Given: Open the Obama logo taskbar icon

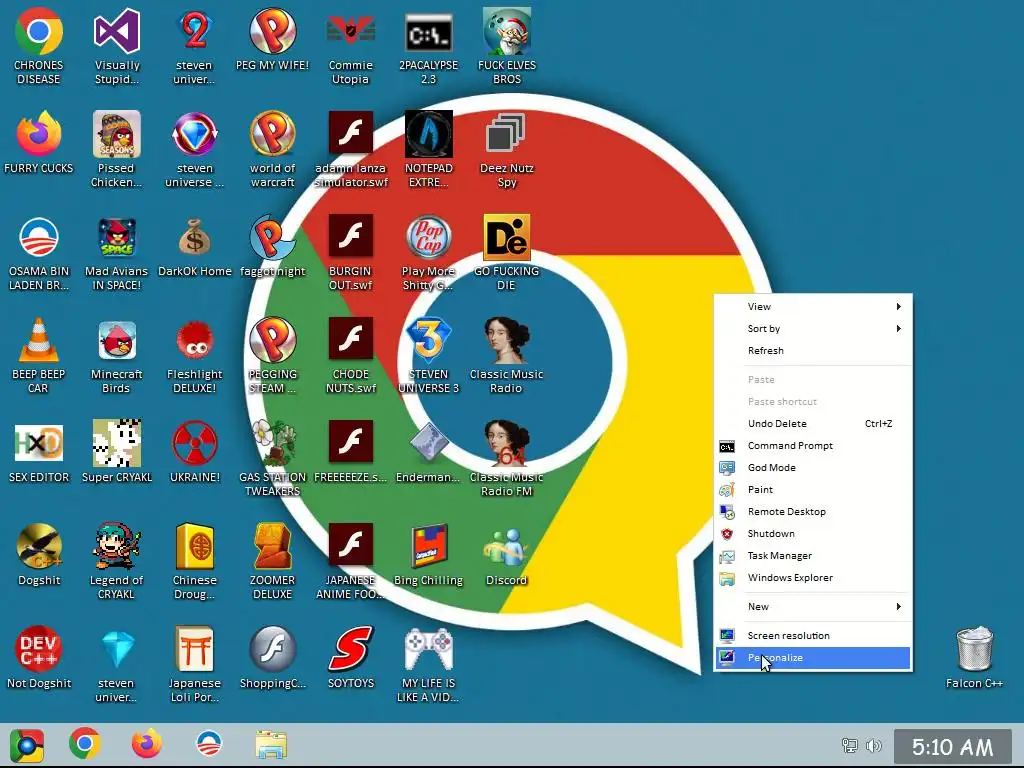Looking at the screenshot, I should (209, 744).
